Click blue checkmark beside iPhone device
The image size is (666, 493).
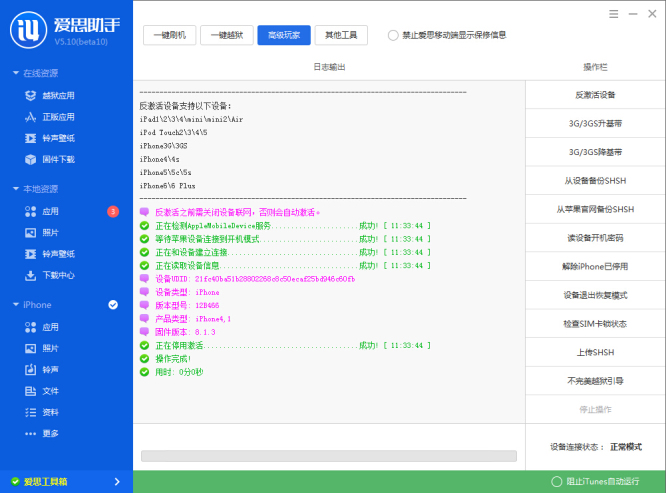(113, 305)
